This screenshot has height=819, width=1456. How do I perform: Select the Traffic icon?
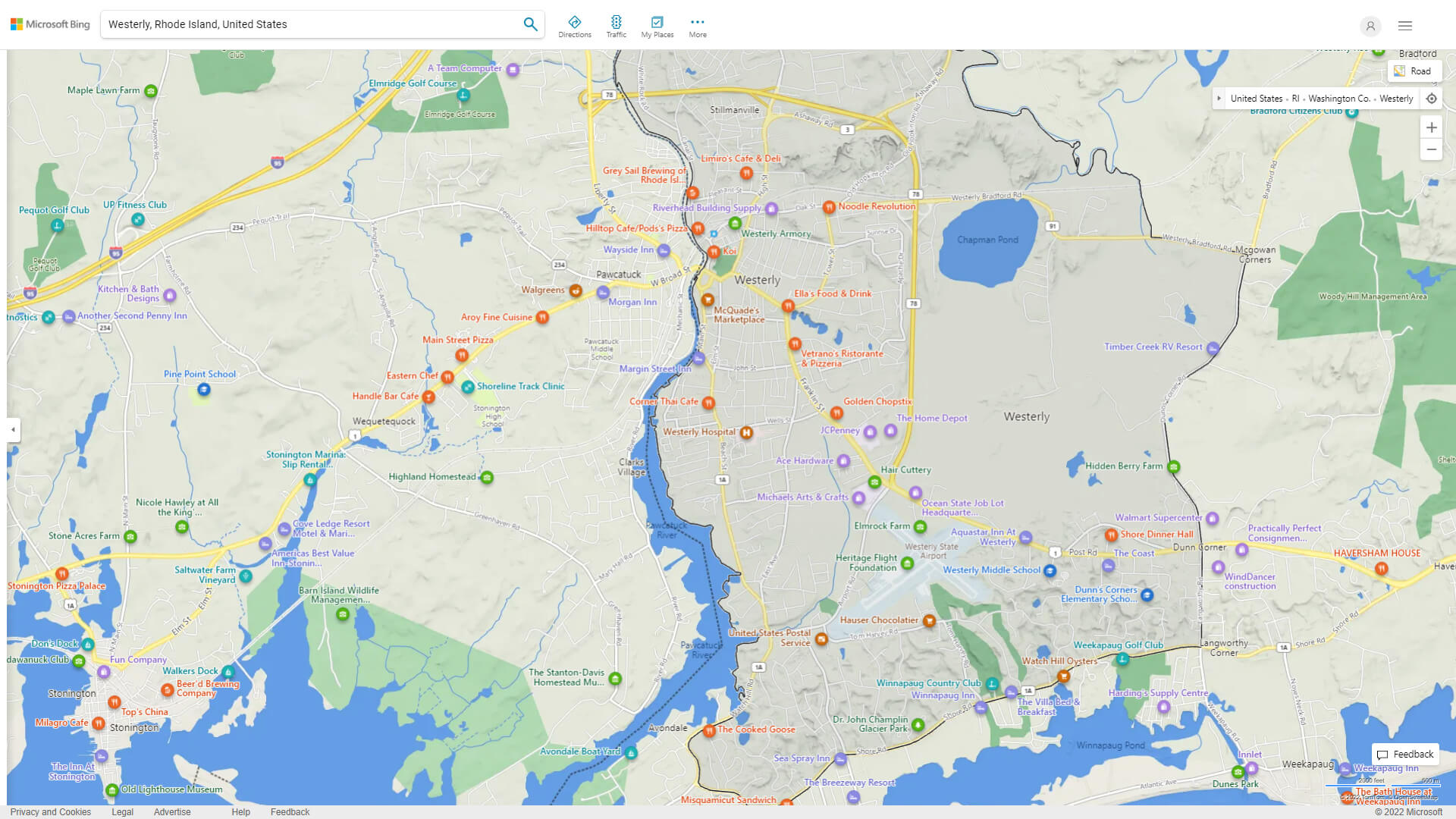617,24
